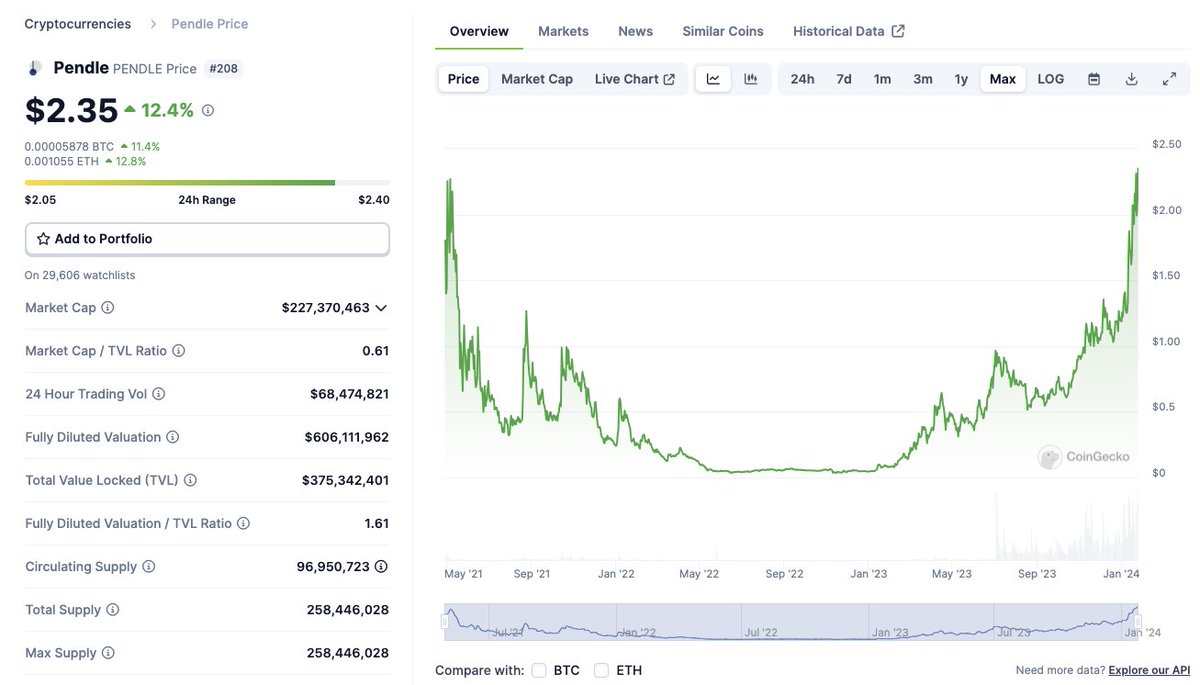Click external link icon on Live Chart

[x=669, y=79]
